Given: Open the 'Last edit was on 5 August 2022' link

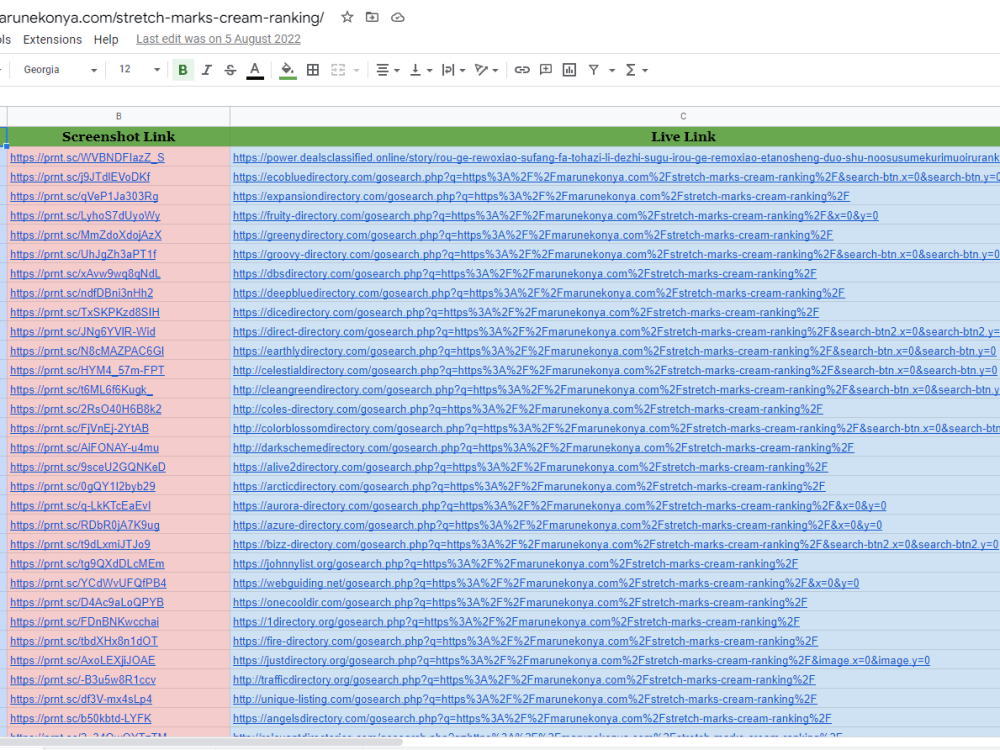Looking at the screenshot, I should (x=218, y=39).
